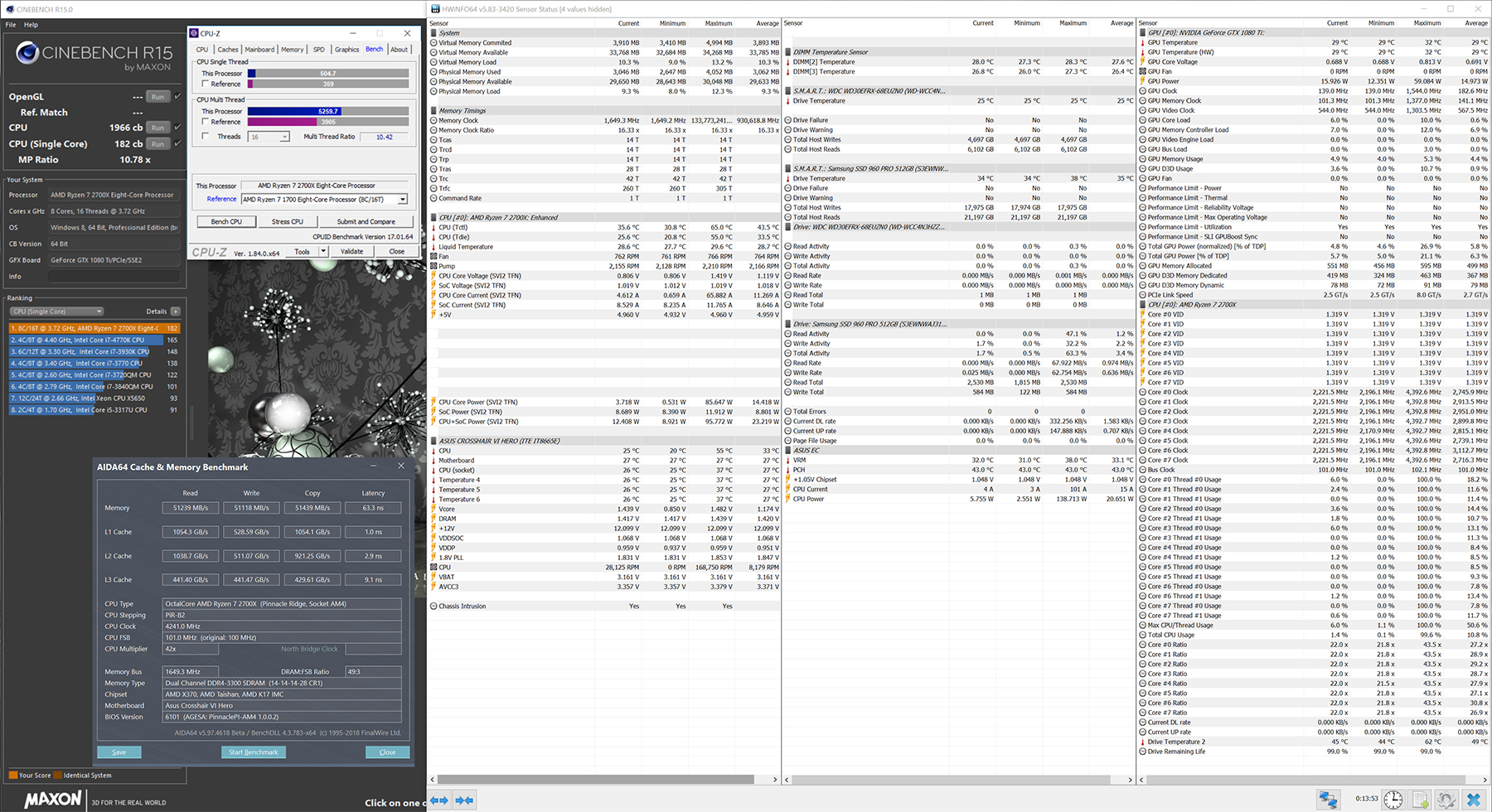The image size is (1492, 812).
Task: Run the Cinebench CPU (Single Core) test
Action: point(157,143)
